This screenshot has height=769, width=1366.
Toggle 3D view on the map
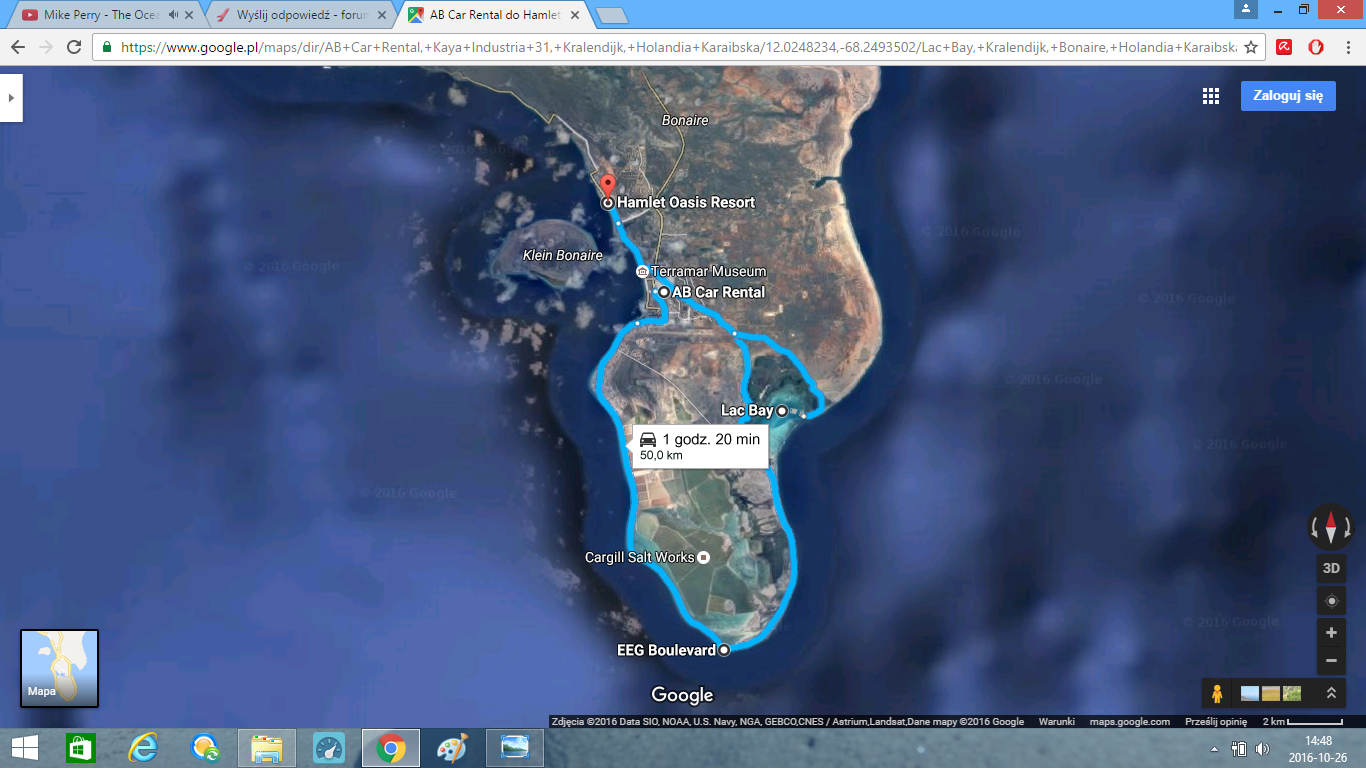[x=1331, y=568]
